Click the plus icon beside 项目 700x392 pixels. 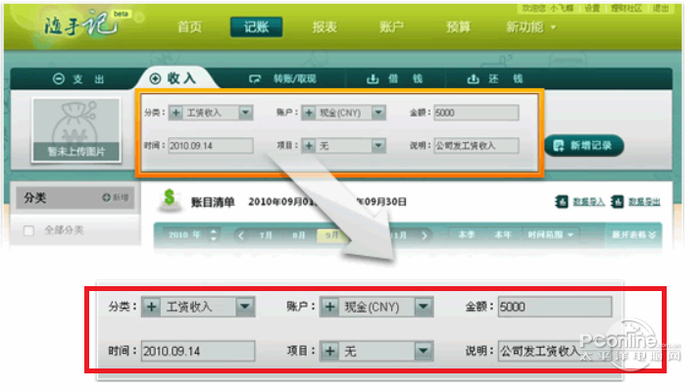308,146
